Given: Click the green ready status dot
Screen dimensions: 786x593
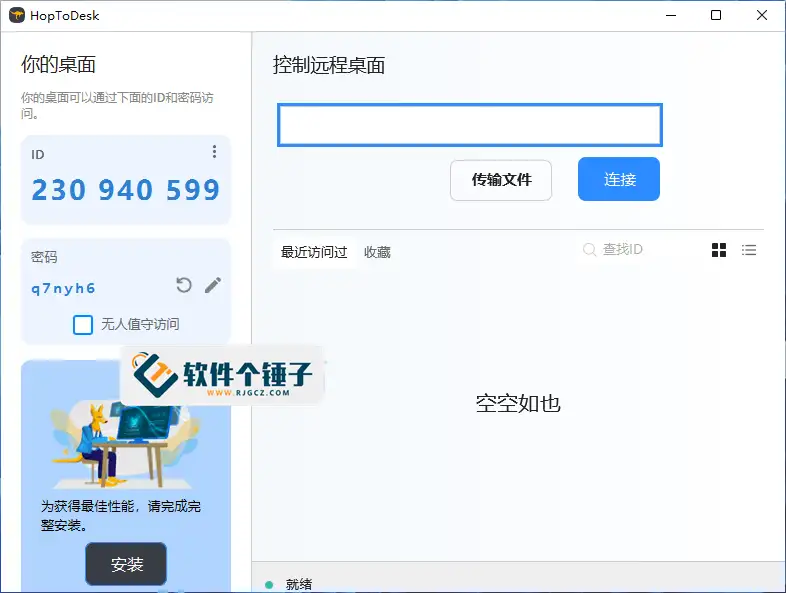Looking at the screenshot, I should tap(269, 584).
